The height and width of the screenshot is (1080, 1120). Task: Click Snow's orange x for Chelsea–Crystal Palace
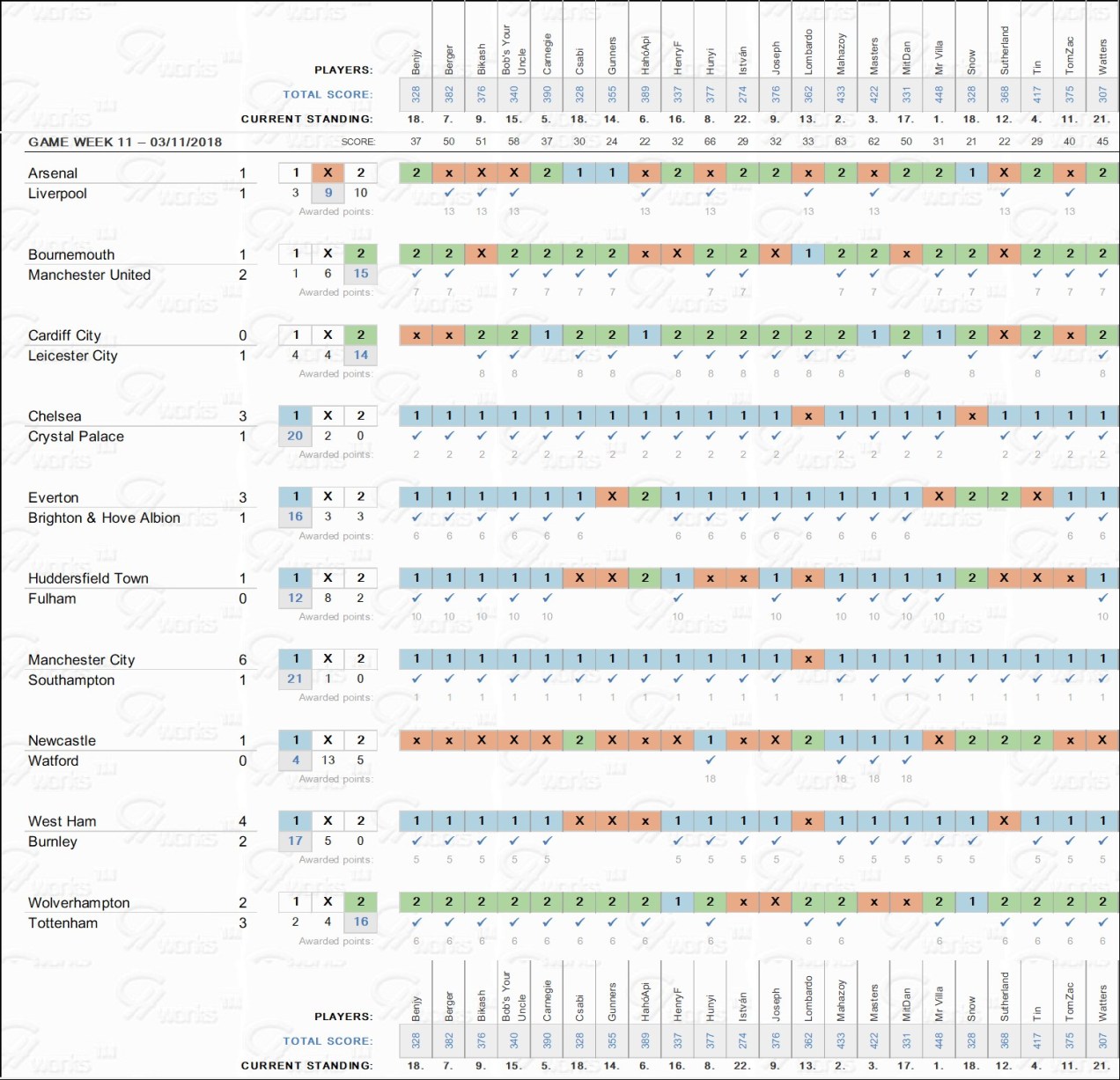pyautogui.click(x=972, y=415)
